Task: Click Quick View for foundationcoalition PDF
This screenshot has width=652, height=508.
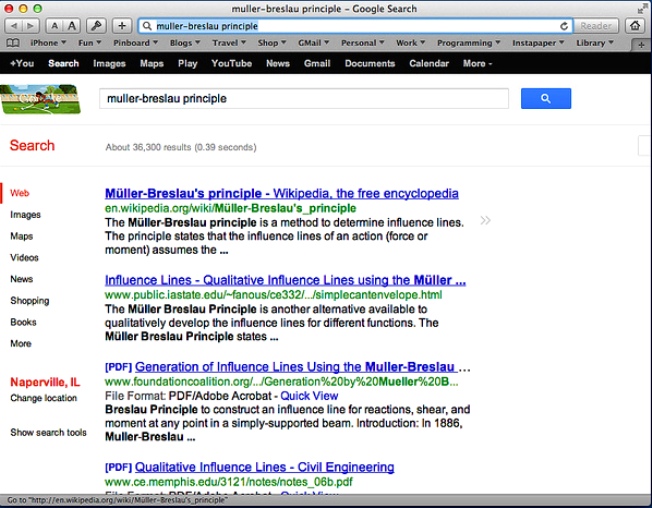Action: tap(309, 396)
